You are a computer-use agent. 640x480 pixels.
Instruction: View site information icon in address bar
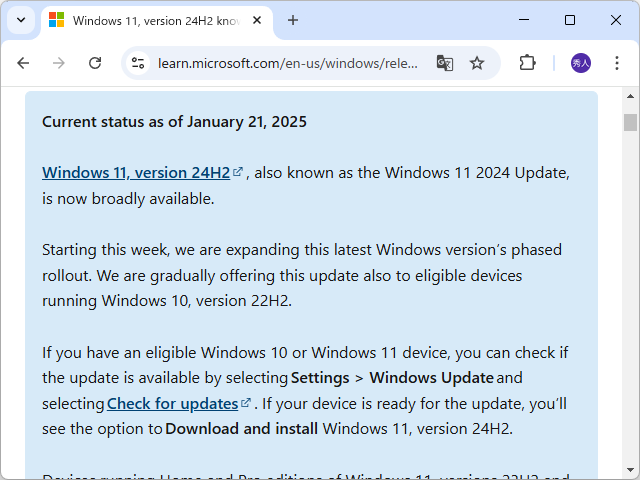(138, 63)
